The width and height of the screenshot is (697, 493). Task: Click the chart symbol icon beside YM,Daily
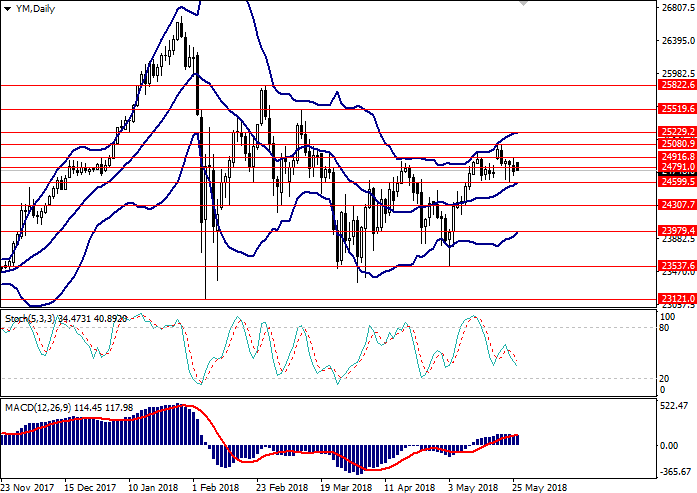6,8
